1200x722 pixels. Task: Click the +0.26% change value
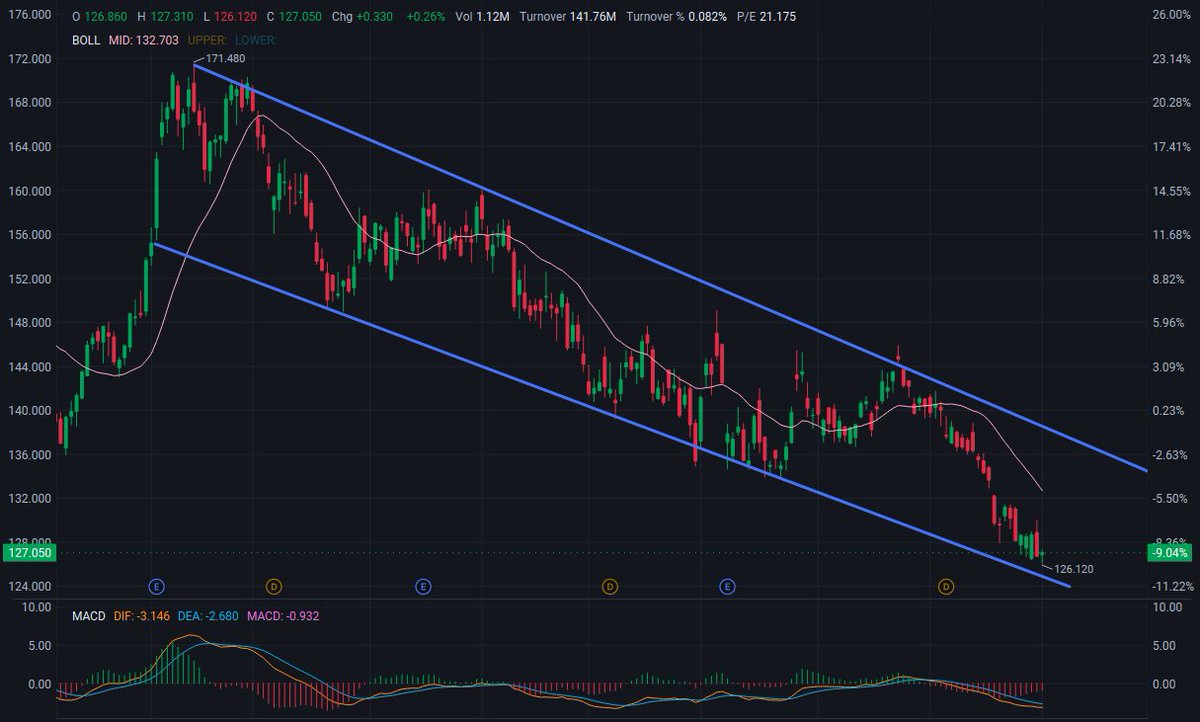tap(424, 17)
